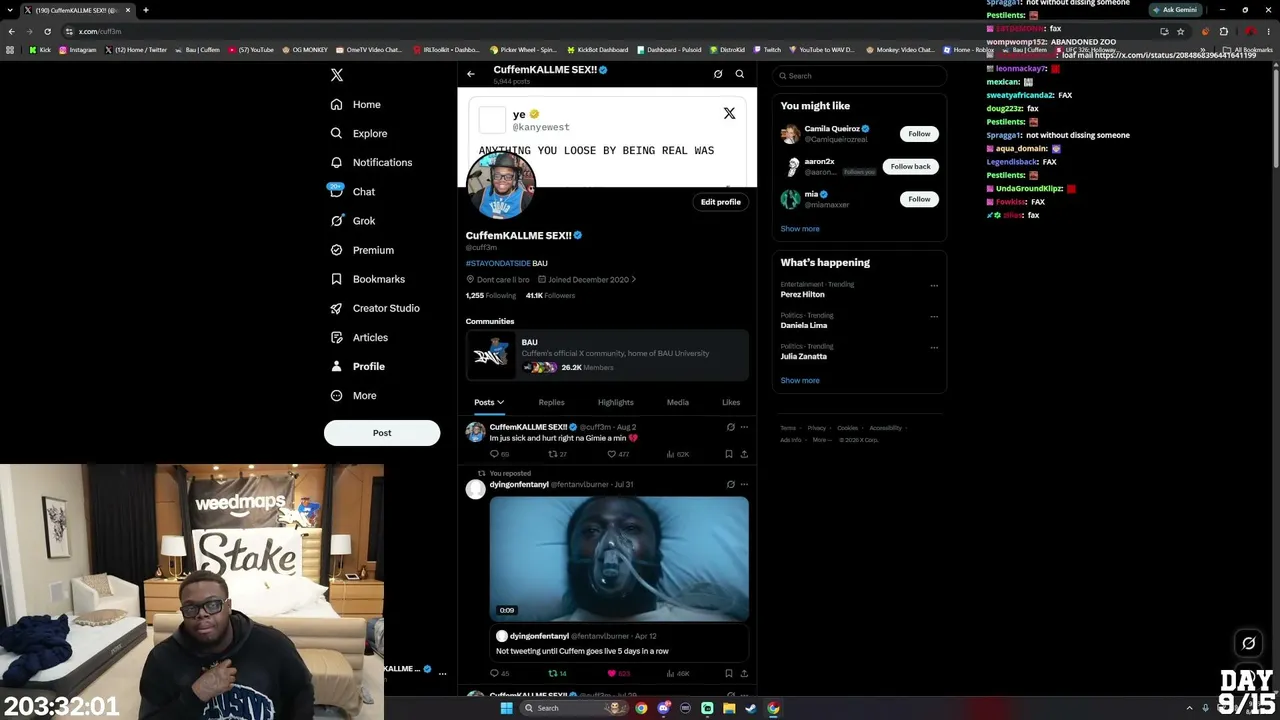Open options for the Daniela Lima trend

pos(934,317)
